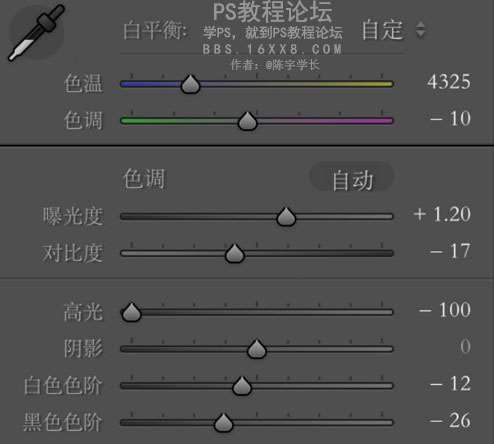Viewport: 494px width, 444px height.
Task: Click the 曝光度 exposure label
Action: tap(73, 216)
